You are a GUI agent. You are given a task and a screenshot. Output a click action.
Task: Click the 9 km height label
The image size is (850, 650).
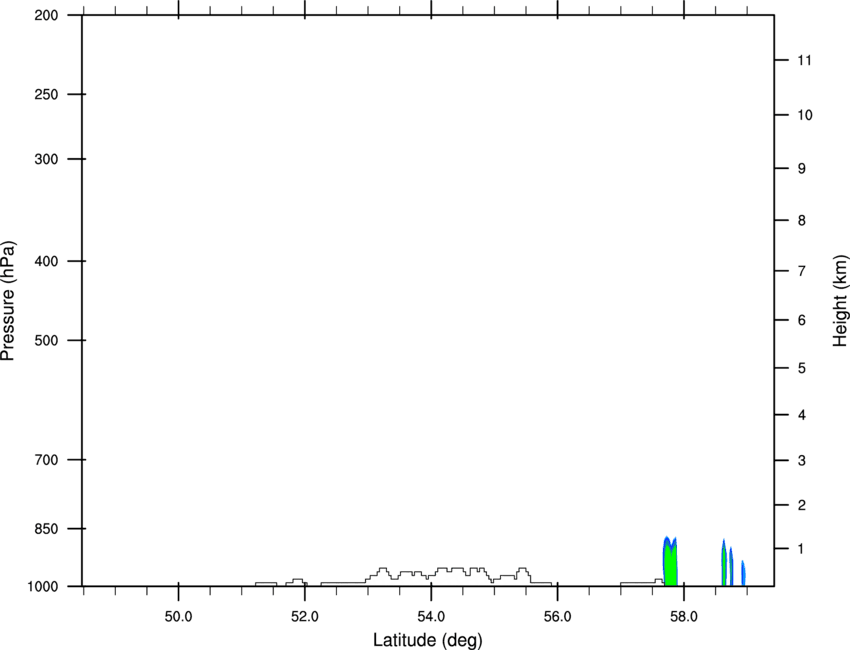point(802,169)
